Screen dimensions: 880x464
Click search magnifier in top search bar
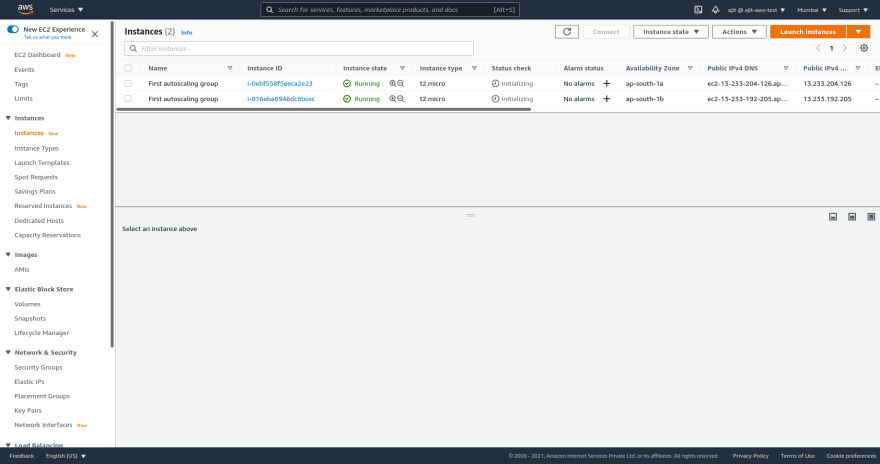pos(269,10)
